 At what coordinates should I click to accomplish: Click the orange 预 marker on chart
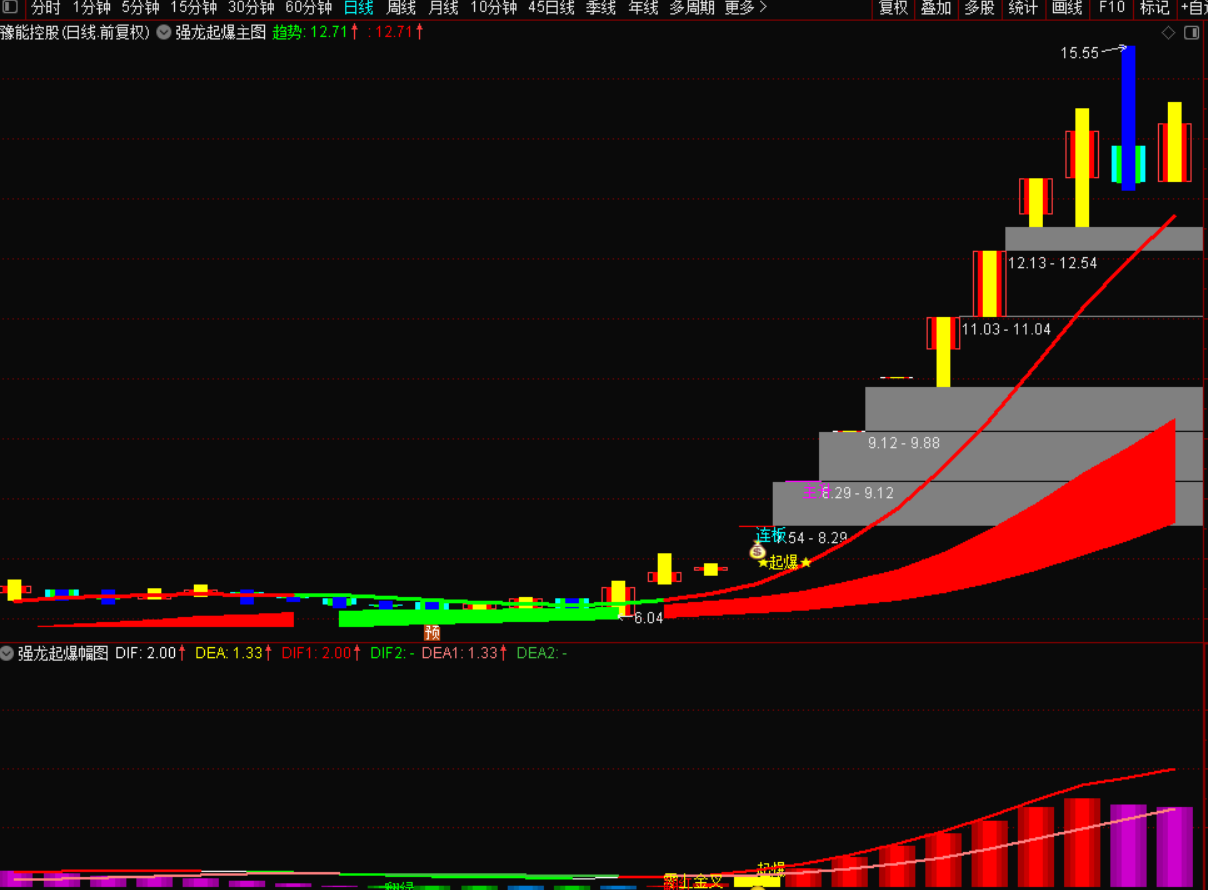click(432, 632)
